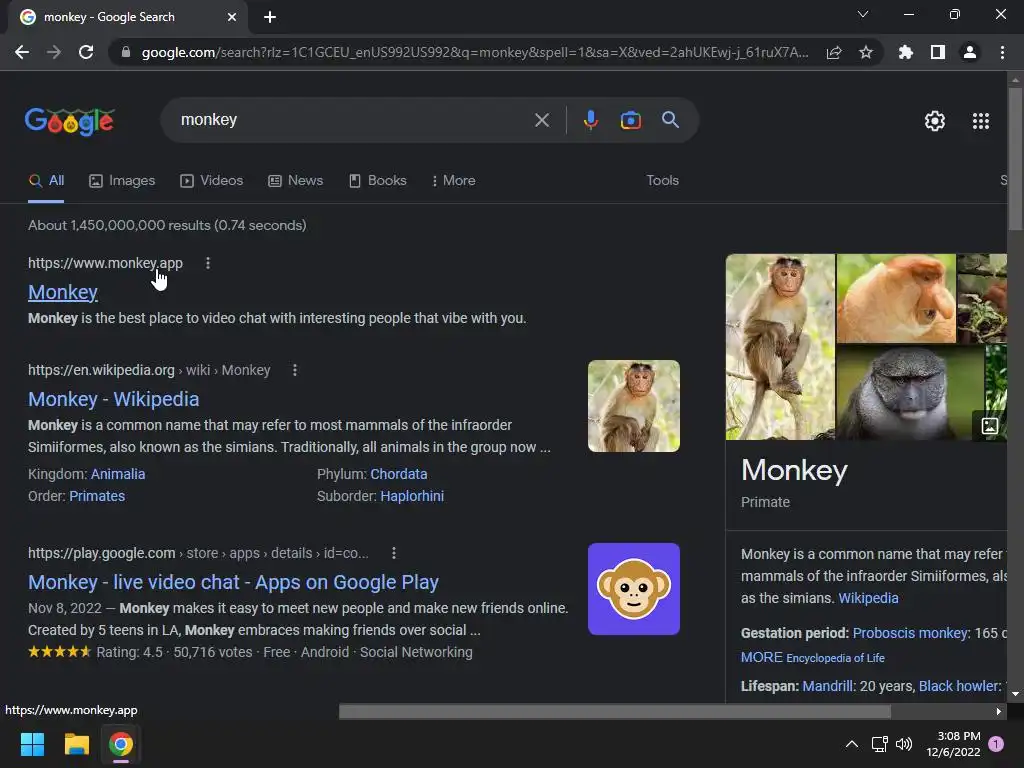Open the Monkey video chat link
The height and width of the screenshot is (768, 1024).
tap(63, 292)
